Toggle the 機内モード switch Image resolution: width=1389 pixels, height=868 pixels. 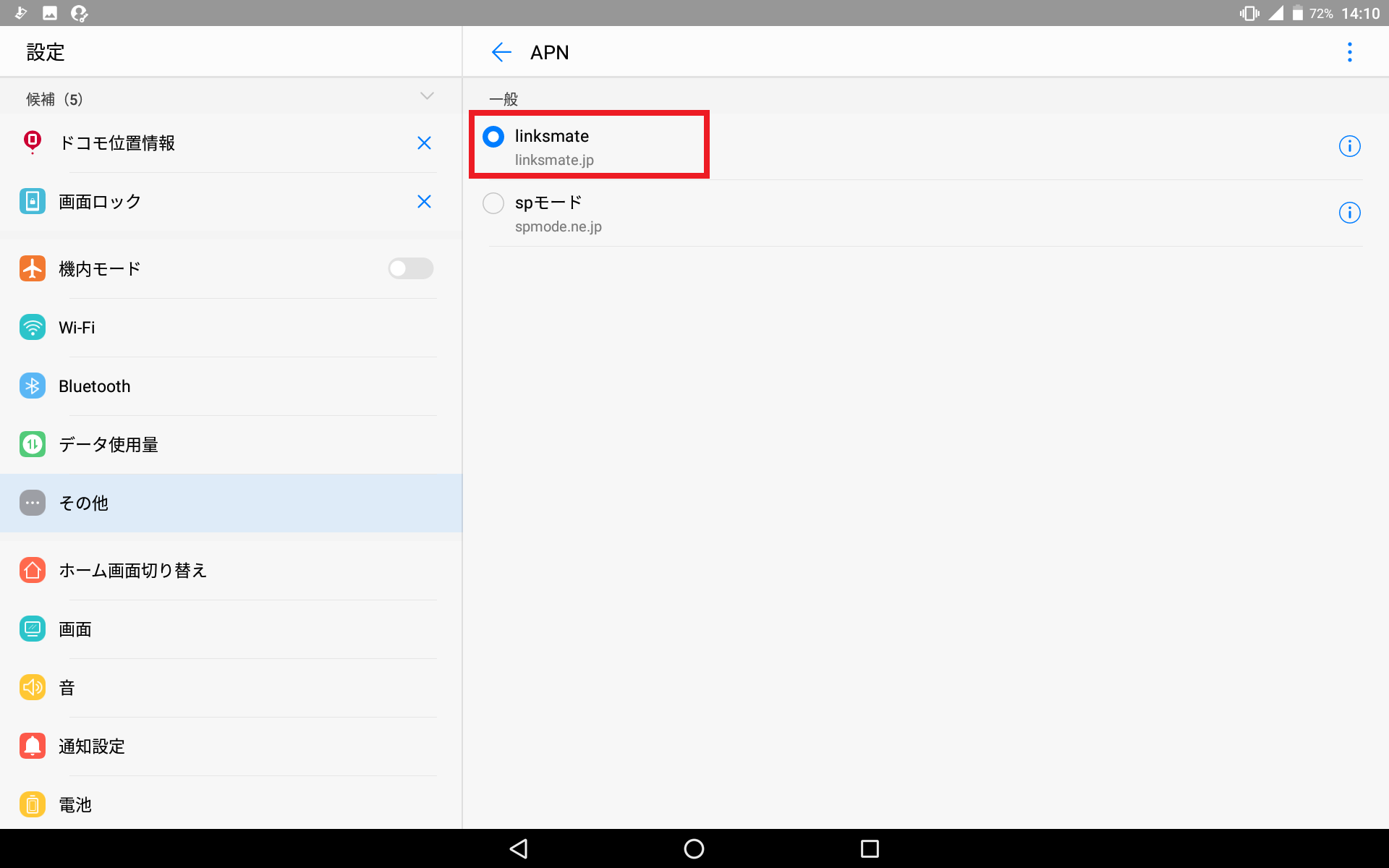[x=410, y=268]
